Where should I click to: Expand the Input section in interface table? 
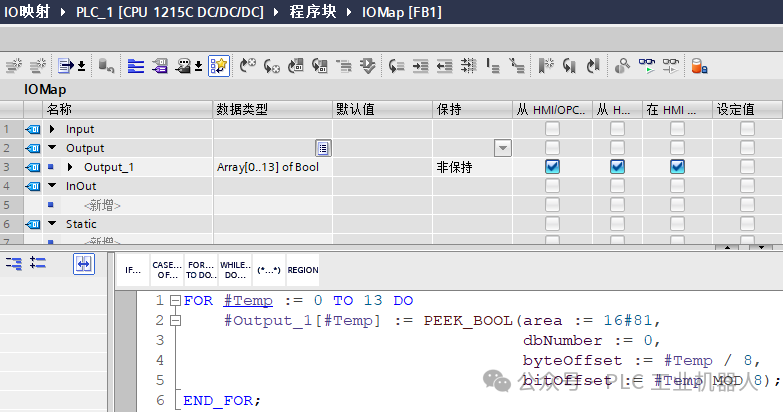[52, 129]
